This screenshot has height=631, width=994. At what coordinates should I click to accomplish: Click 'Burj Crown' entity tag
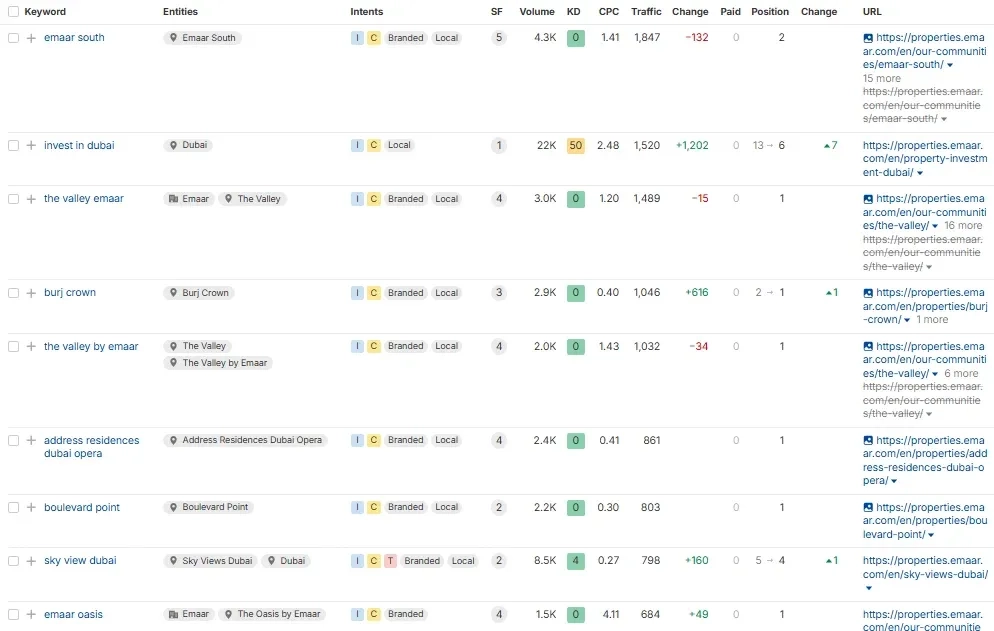199,293
